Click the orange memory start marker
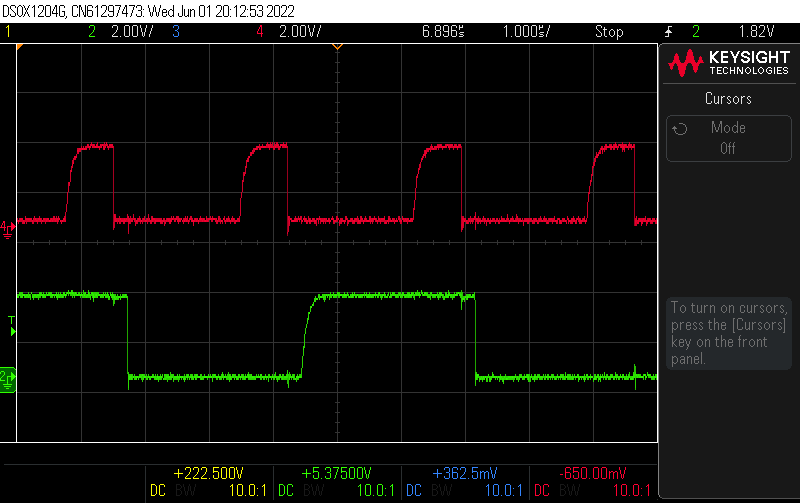 pos(19,47)
